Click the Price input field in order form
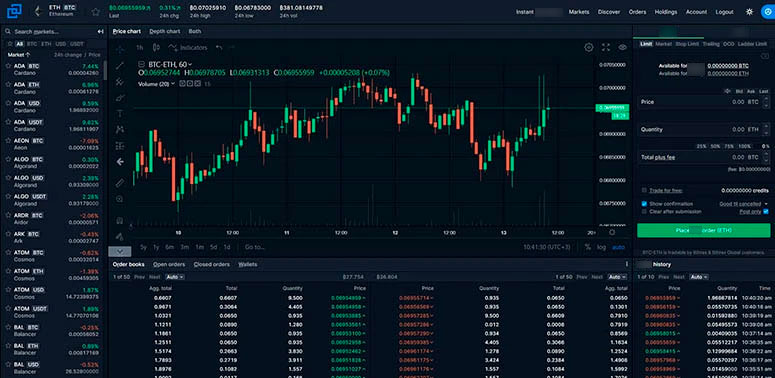The image size is (775, 378). click(x=703, y=102)
